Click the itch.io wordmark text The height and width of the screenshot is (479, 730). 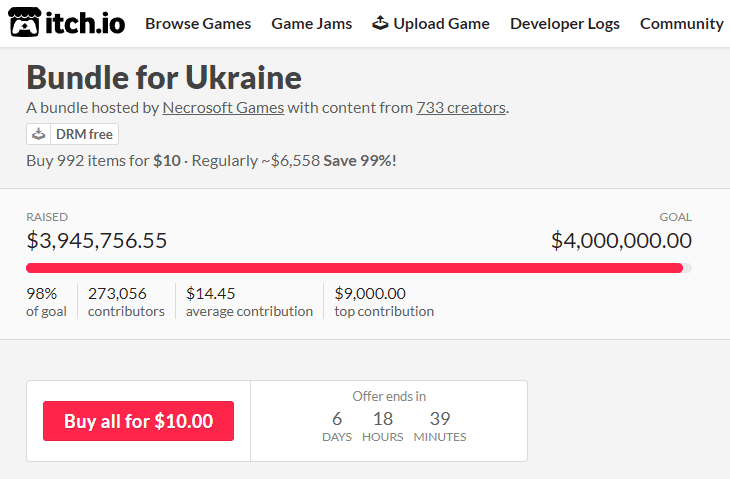[85, 23]
